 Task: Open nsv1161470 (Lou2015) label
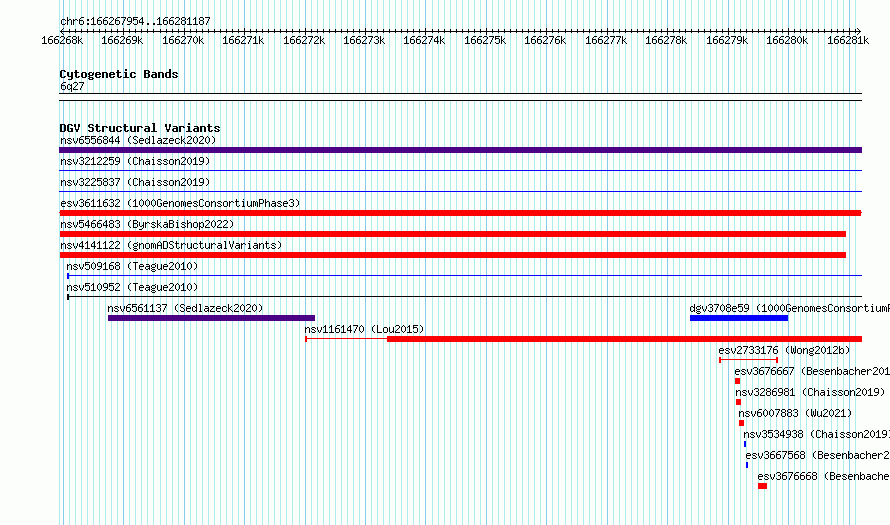coord(364,329)
